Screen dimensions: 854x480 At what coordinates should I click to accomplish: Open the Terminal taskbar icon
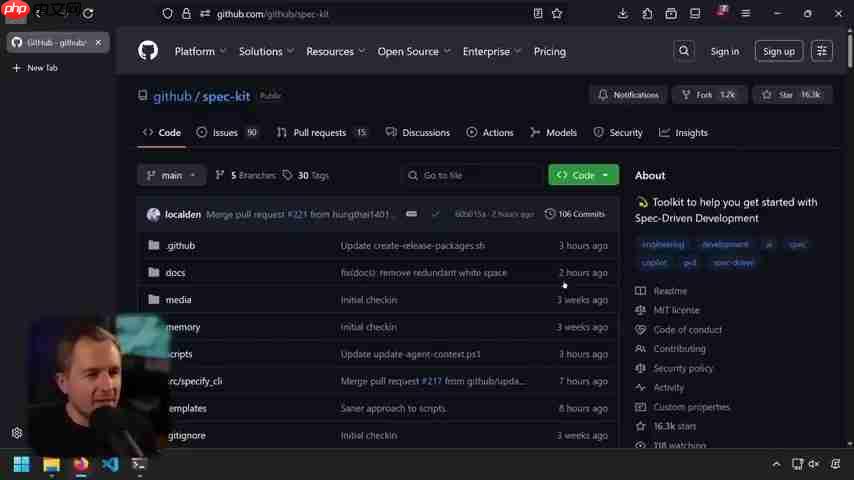139,464
